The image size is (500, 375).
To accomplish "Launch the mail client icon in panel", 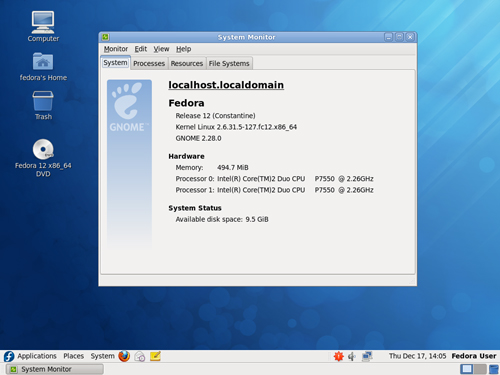I will tap(140, 356).
